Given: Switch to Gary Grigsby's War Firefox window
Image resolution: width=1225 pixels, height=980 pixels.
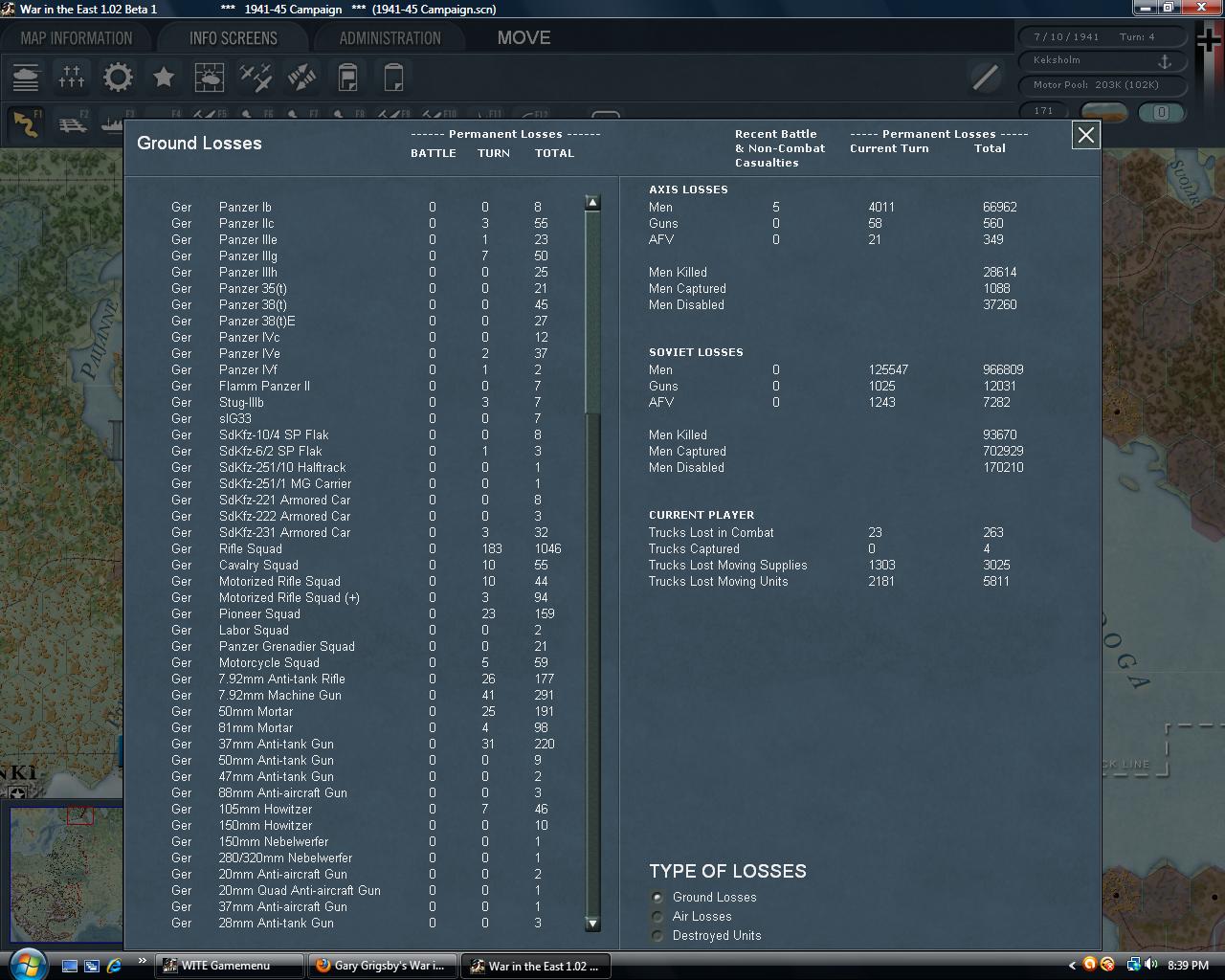Looking at the screenshot, I should point(382,966).
